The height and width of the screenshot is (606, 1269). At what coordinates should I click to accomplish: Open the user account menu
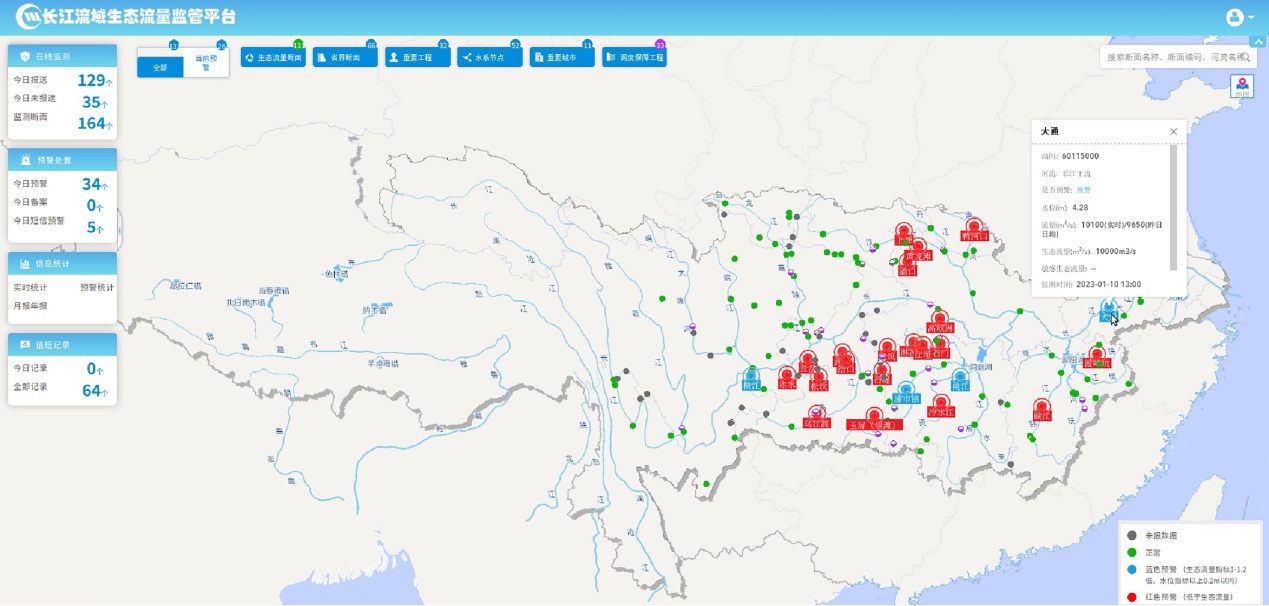click(x=1239, y=17)
